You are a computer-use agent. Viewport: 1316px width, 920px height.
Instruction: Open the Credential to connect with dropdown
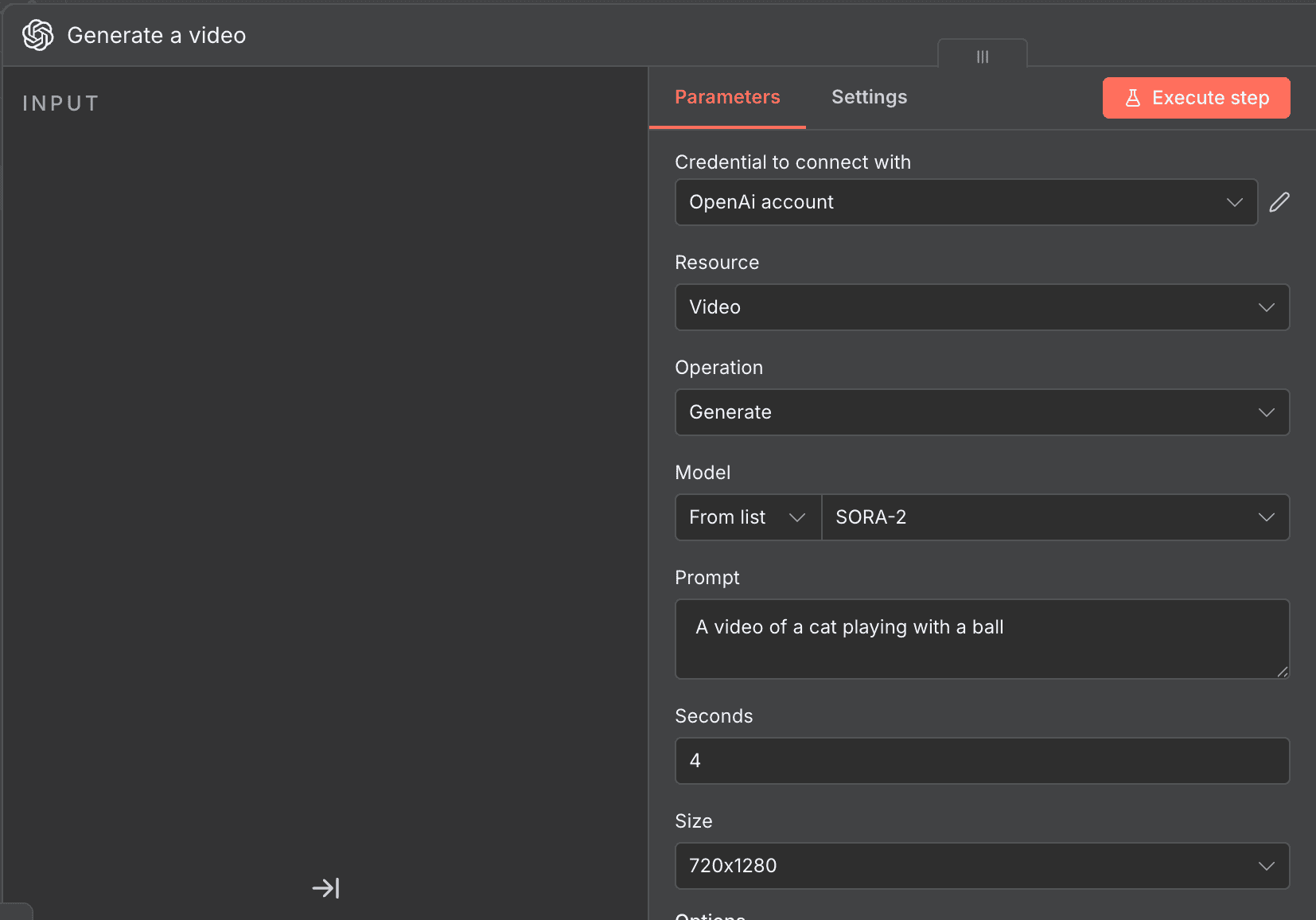(x=965, y=202)
